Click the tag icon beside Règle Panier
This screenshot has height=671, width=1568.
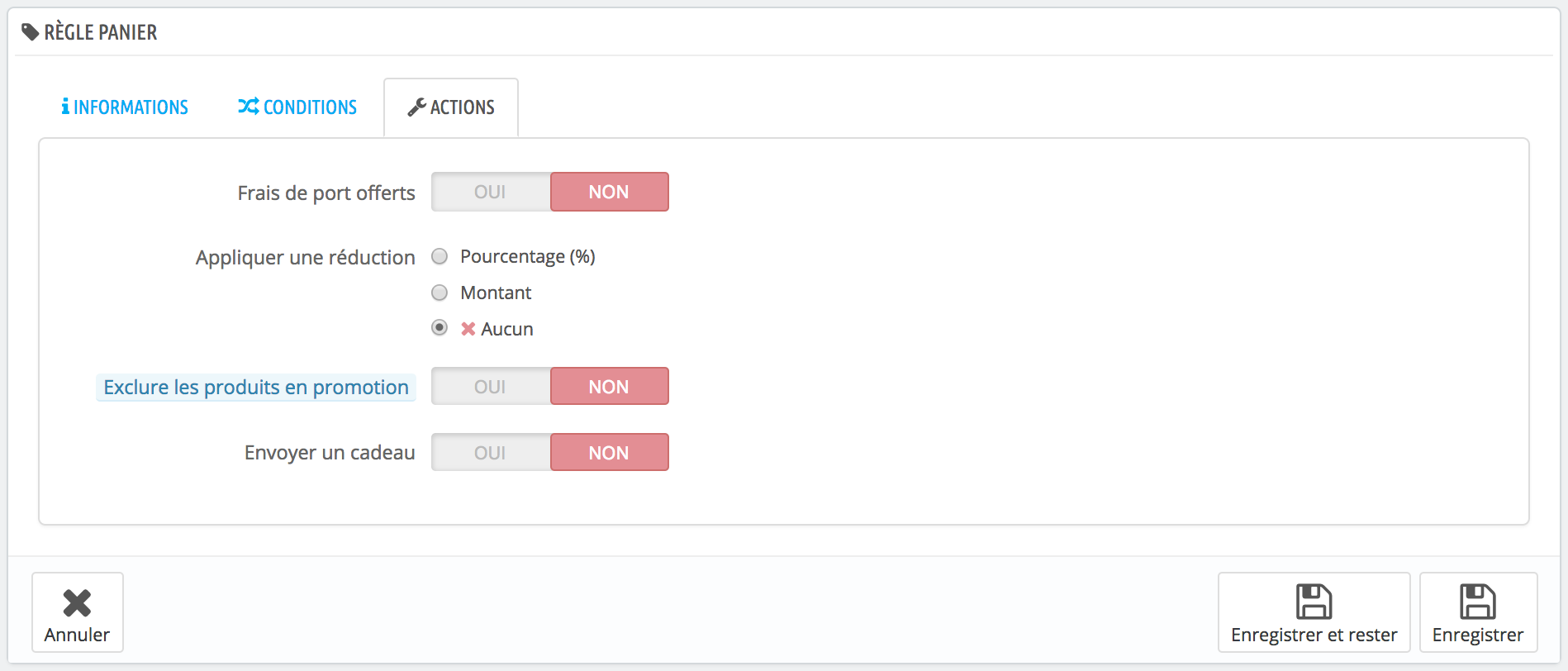pyautogui.click(x=31, y=32)
